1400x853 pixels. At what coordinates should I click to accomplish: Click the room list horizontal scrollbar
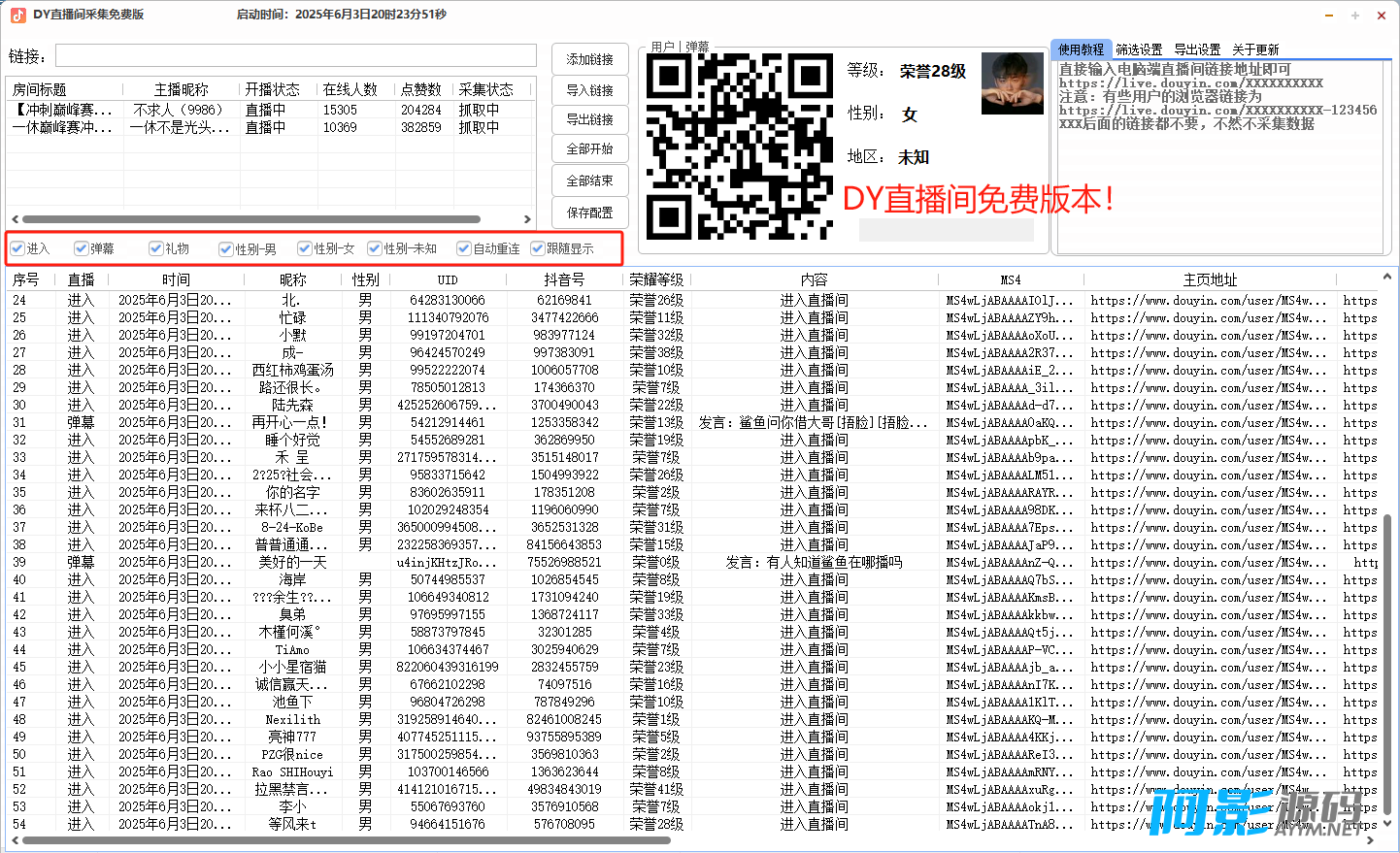tap(251, 219)
